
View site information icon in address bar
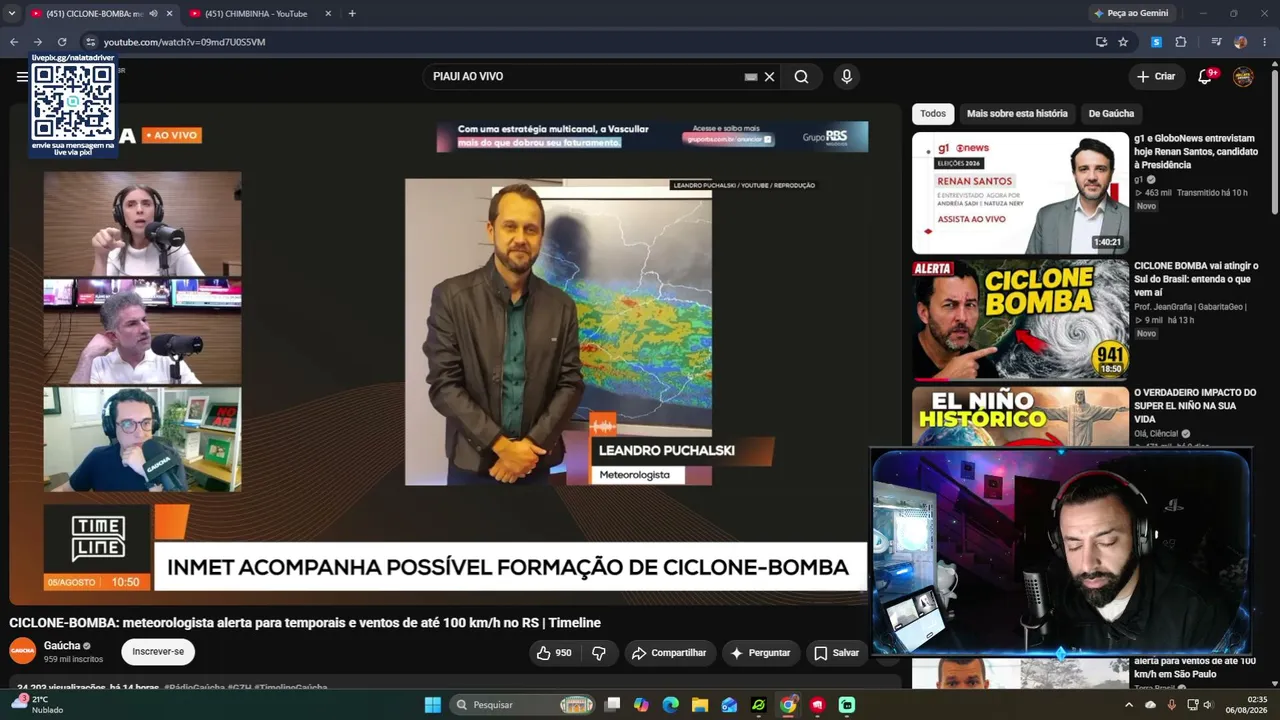[90, 42]
